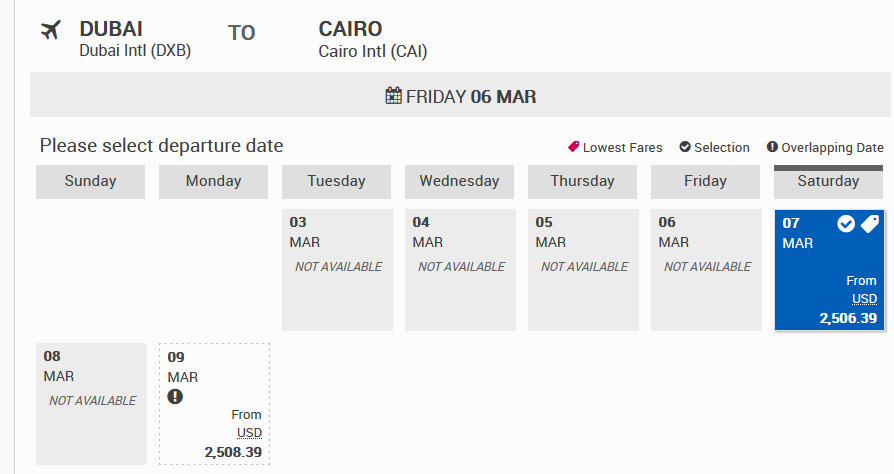The width and height of the screenshot is (894, 474).
Task: Click the calendar icon next to Friday 06 Mar
Action: (394, 97)
